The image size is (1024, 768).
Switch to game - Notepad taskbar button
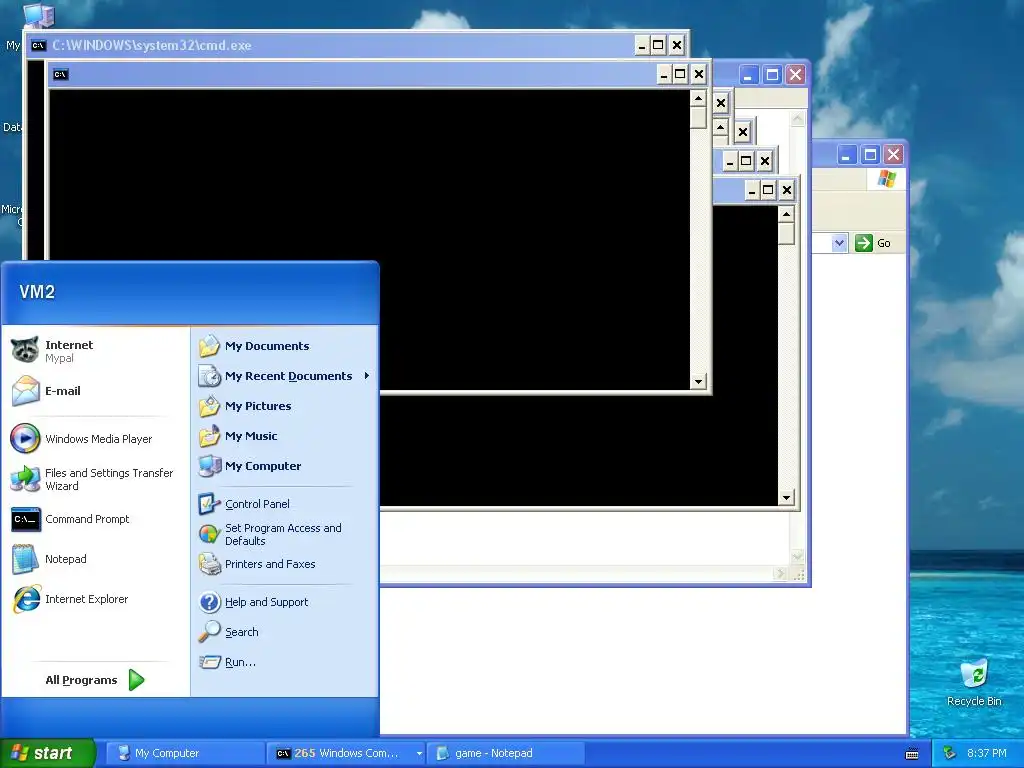click(x=507, y=753)
